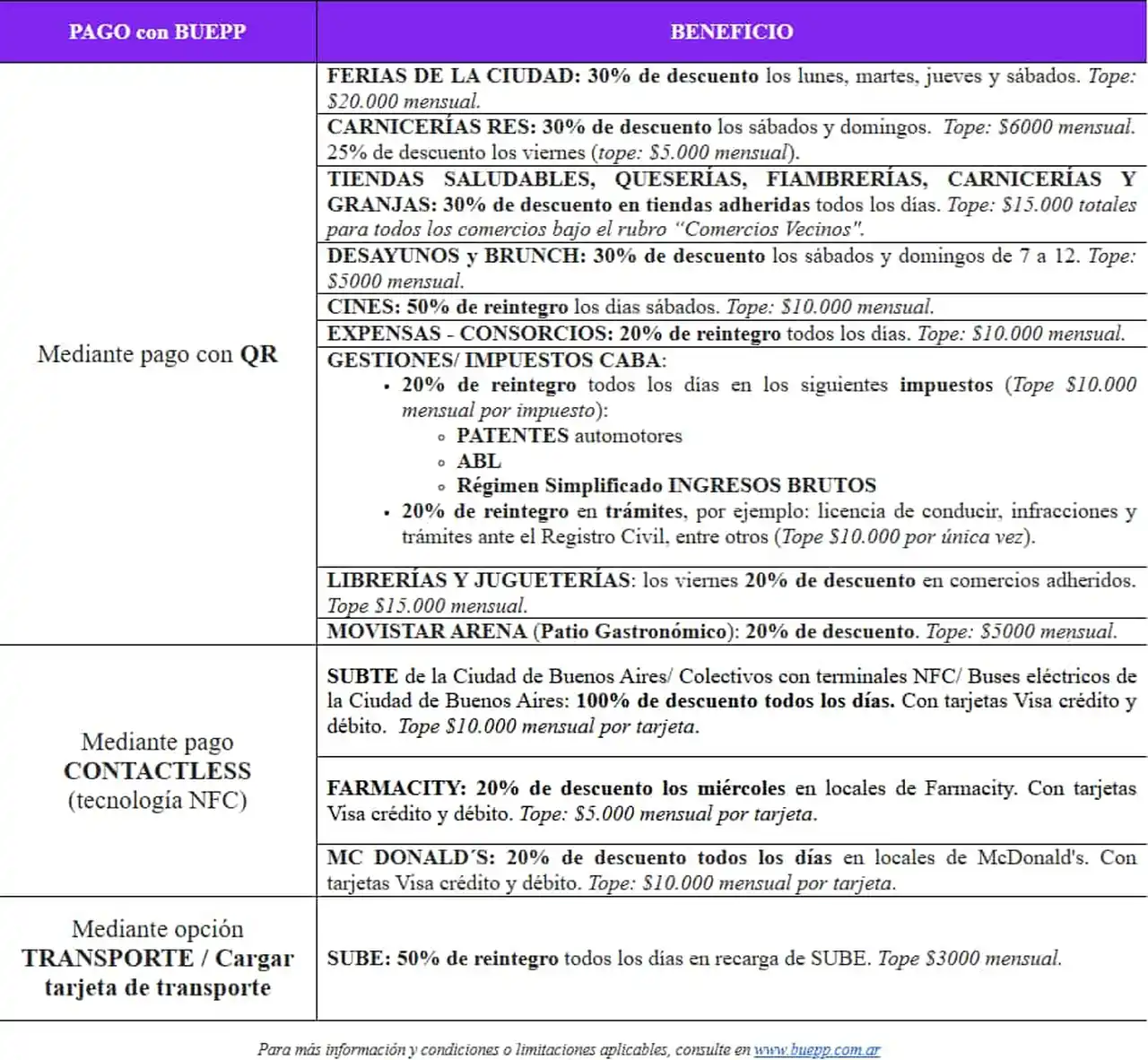The image size is (1148, 1060).
Task: Click the "FERIAS DE LA CIUDAD" benefit row
Action: click(x=732, y=88)
